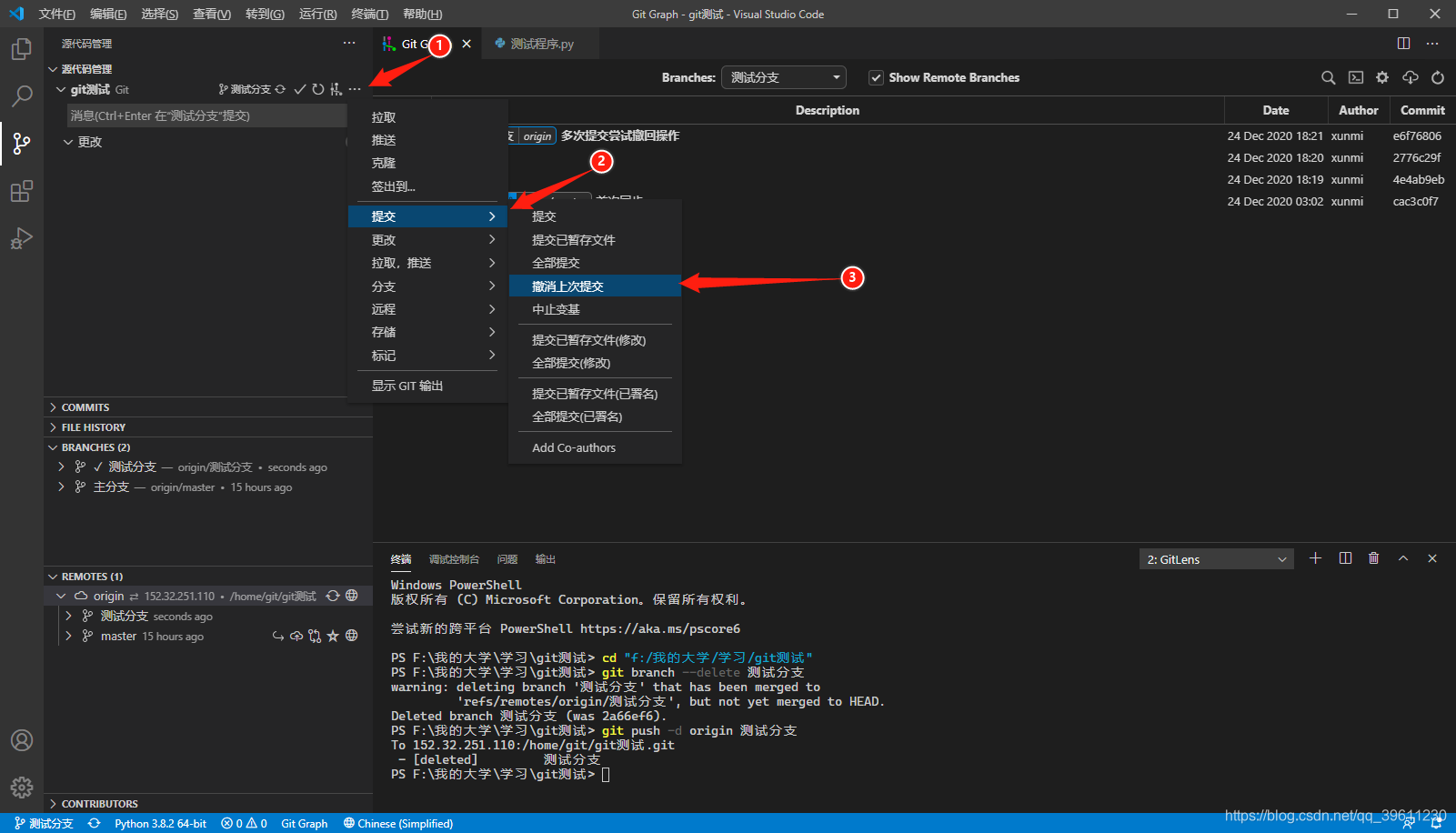The width and height of the screenshot is (1456, 833).
Task: Switch to the 测试程序.py tab
Action: coord(540,43)
